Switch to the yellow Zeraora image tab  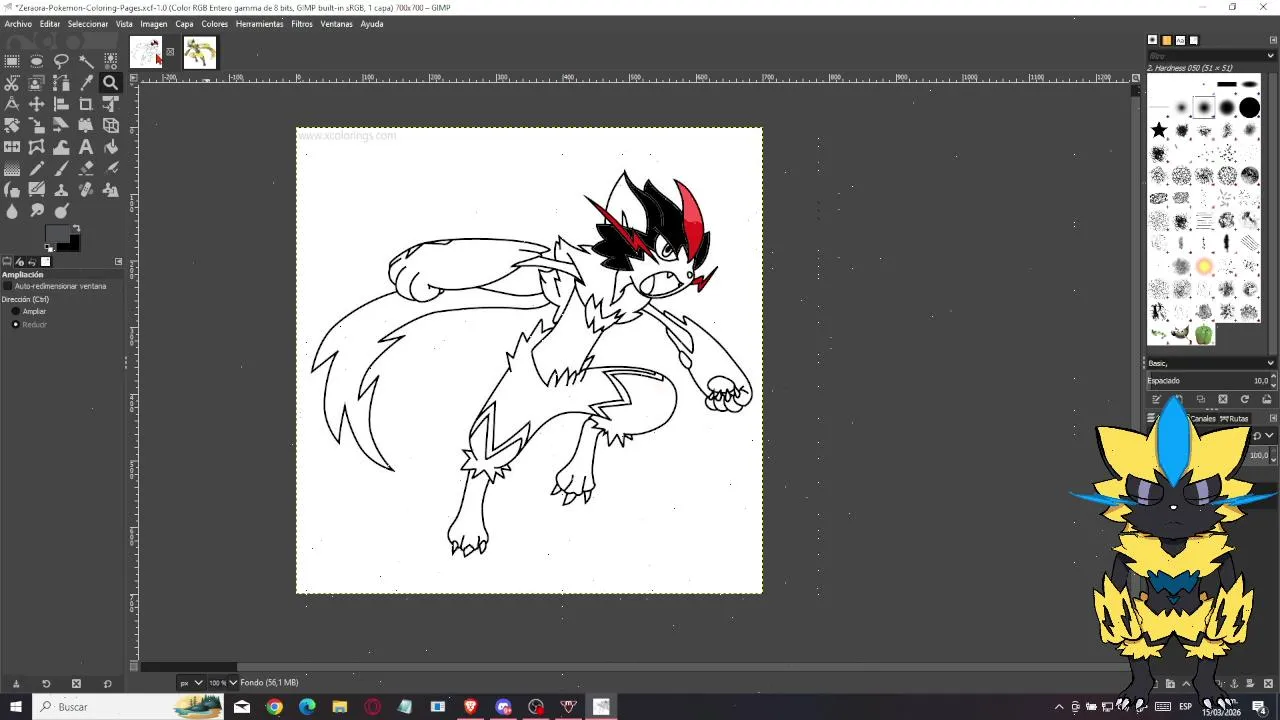(x=200, y=52)
